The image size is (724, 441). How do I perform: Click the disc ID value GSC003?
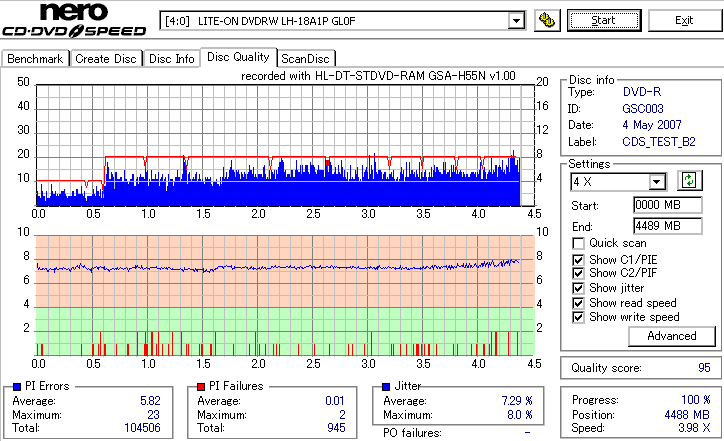[x=643, y=109]
